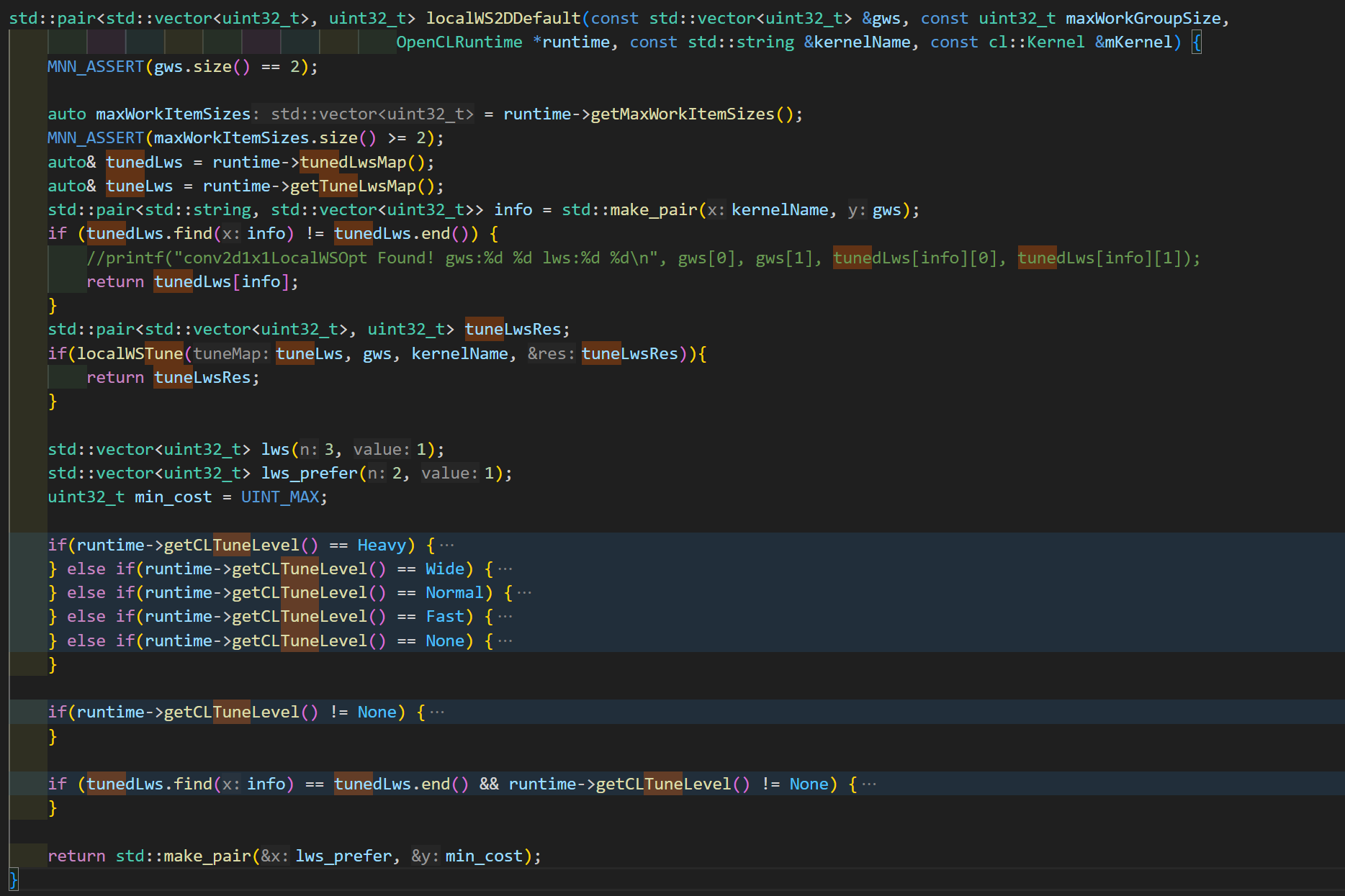Image resolution: width=1345 pixels, height=896 pixels.
Task: Click Normal enum value
Action: [454, 592]
